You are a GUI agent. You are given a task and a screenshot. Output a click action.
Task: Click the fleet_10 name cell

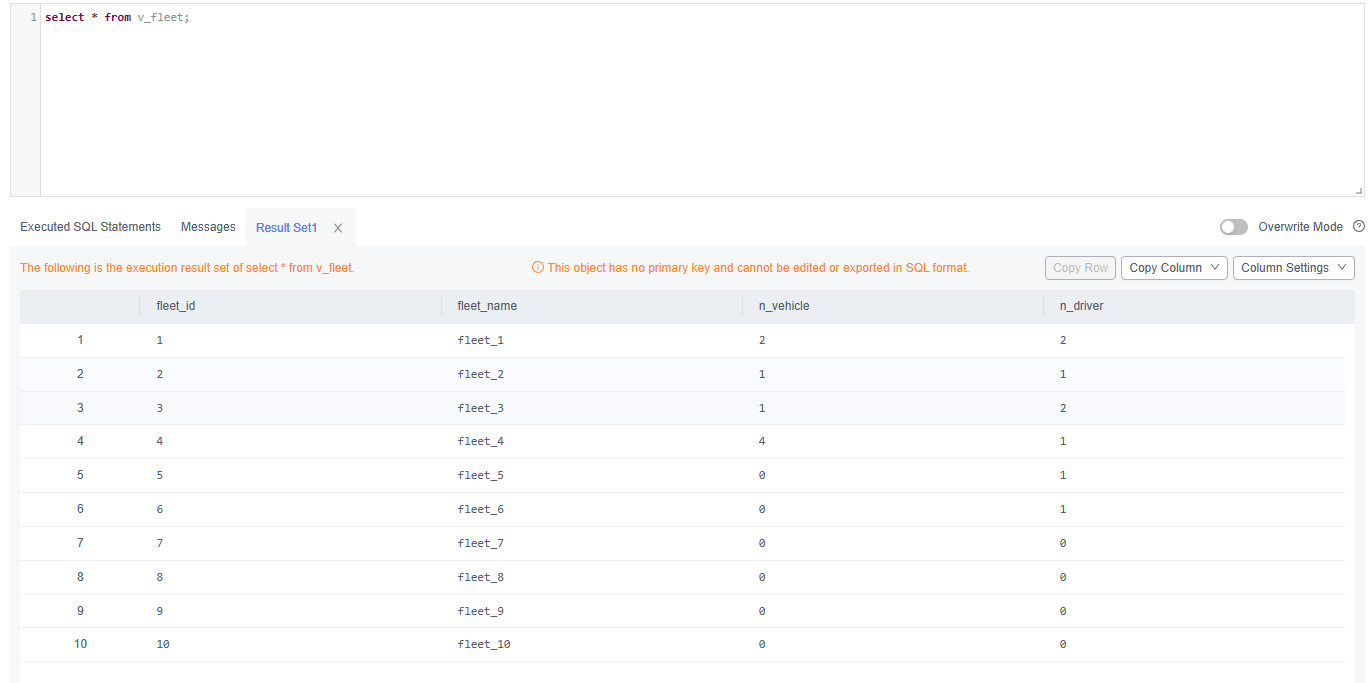pos(484,644)
